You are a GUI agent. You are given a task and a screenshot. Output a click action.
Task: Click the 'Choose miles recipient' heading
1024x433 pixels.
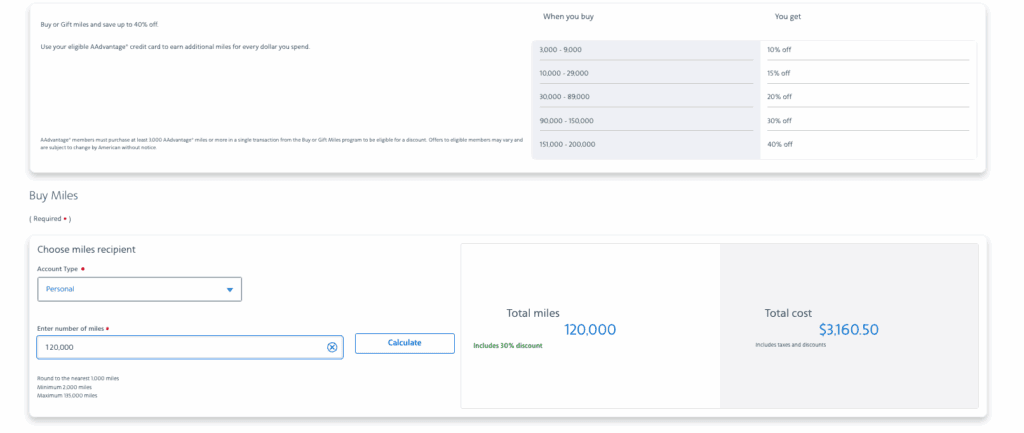tap(86, 249)
